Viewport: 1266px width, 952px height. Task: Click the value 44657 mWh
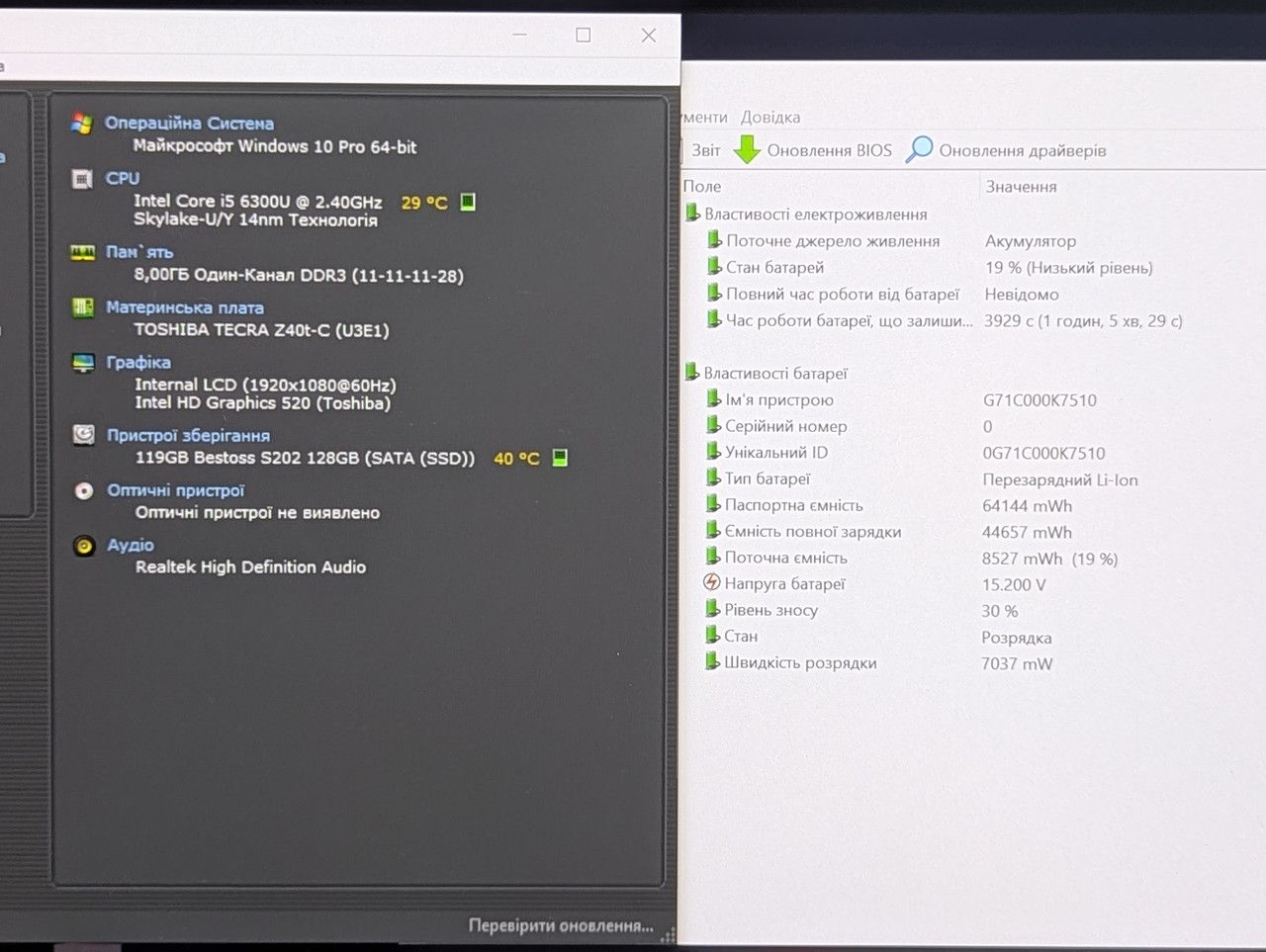tap(1028, 532)
